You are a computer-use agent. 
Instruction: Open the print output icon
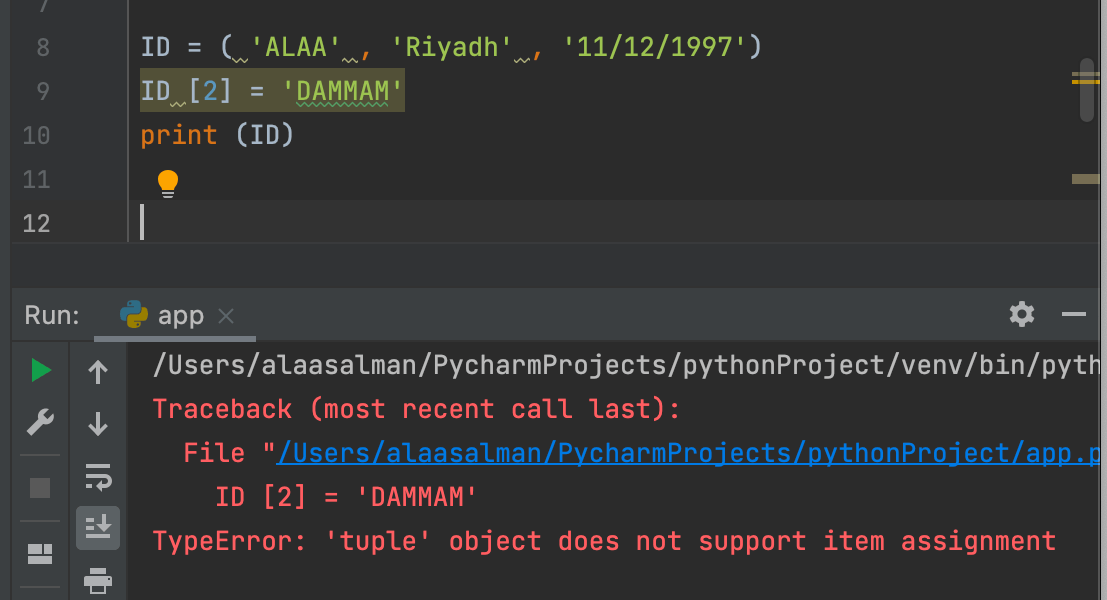pyautogui.click(x=97, y=580)
